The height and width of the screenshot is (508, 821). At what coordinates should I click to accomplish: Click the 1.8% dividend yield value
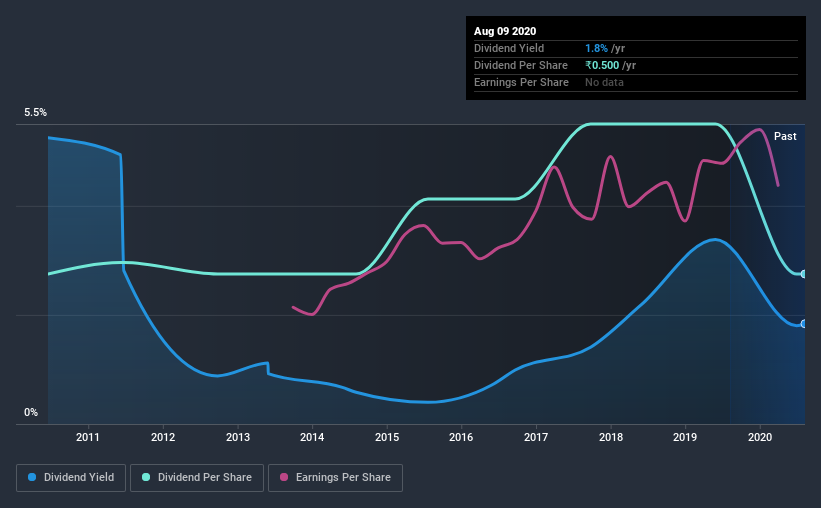(596, 48)
